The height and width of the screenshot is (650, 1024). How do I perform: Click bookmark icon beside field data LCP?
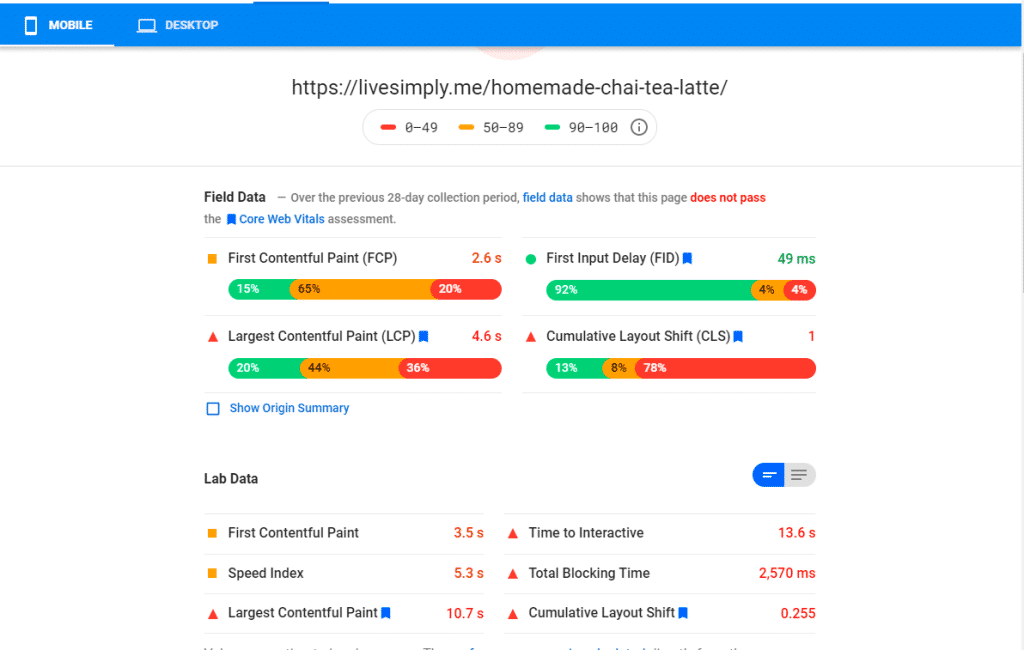424,337
